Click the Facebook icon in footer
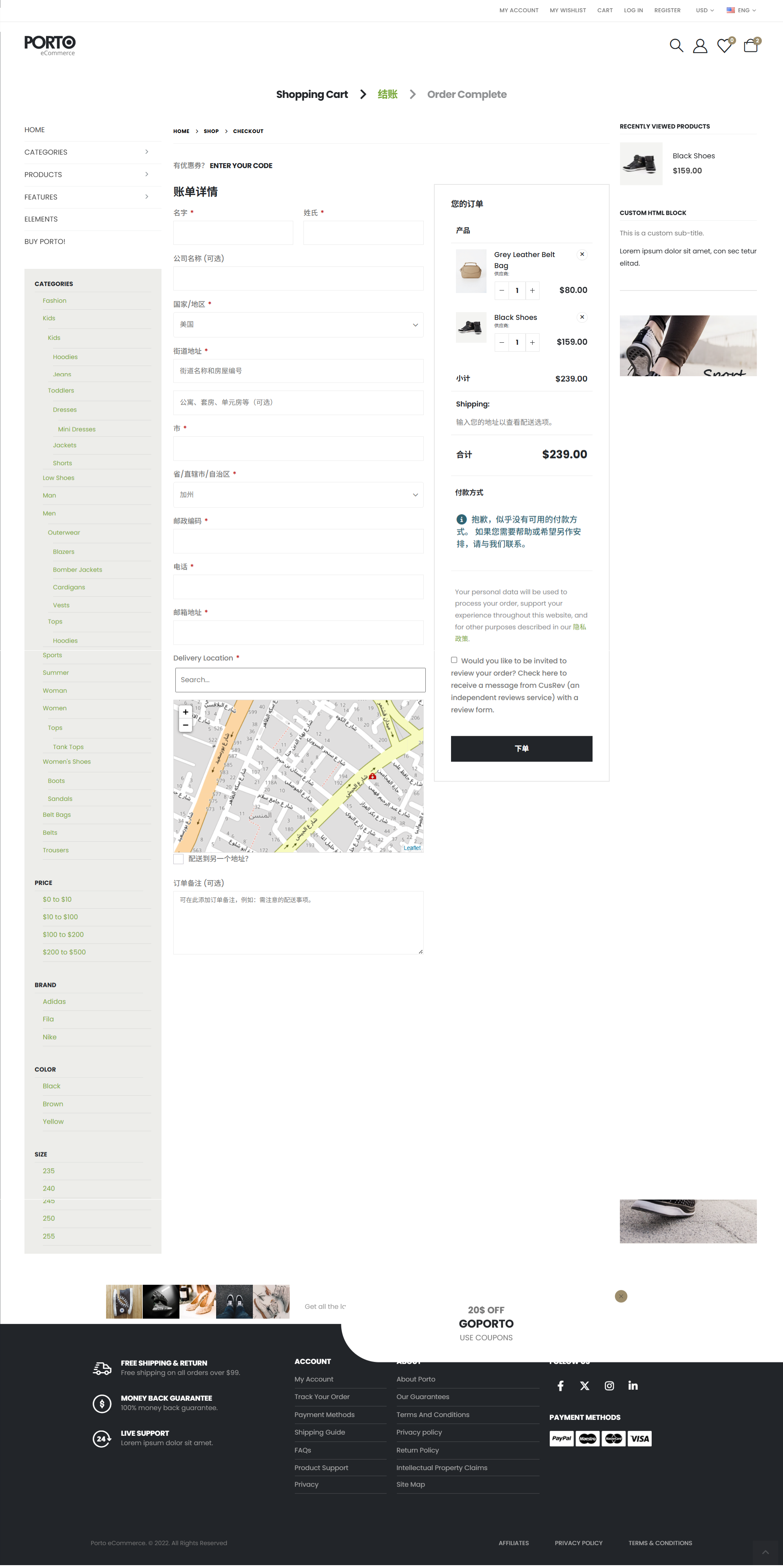This screenshot has height=1568, width=783. click(560, 1386)
